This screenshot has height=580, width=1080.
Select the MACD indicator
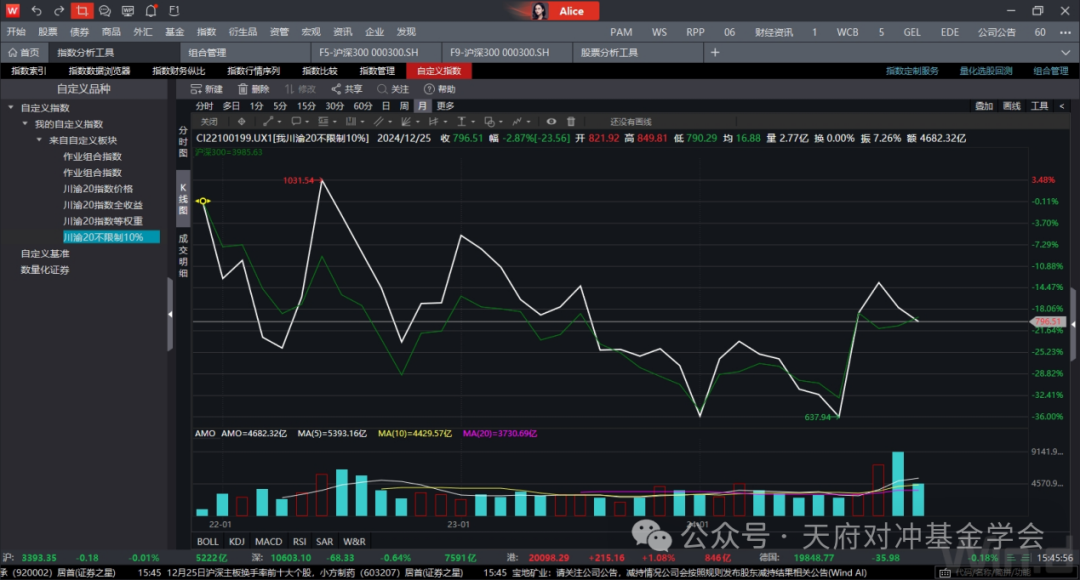pyautogui.click(x=268, y=541)
